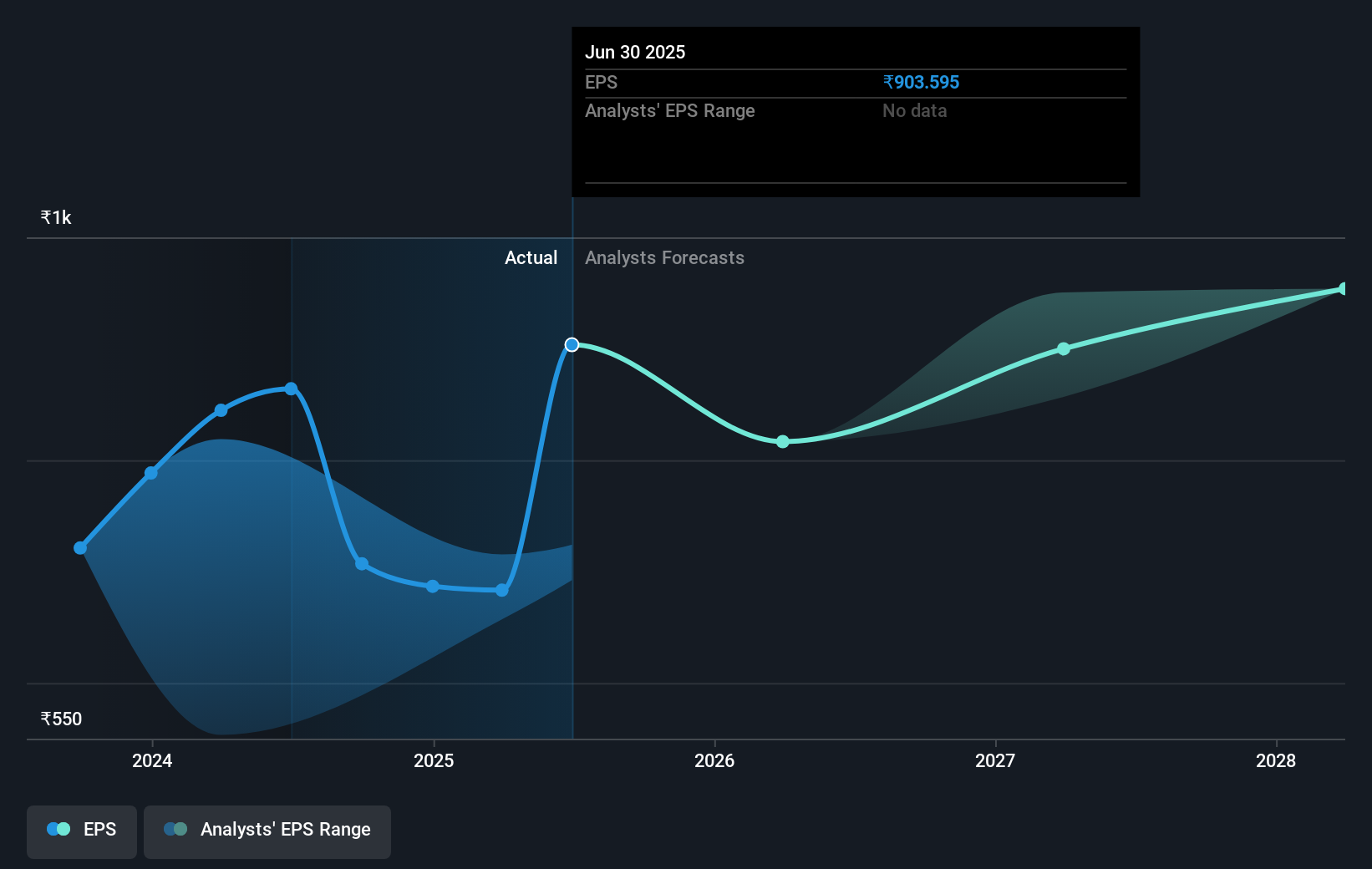
Task: Expand the Jun 30 2025 tooltip header
Action: point(636,52)
